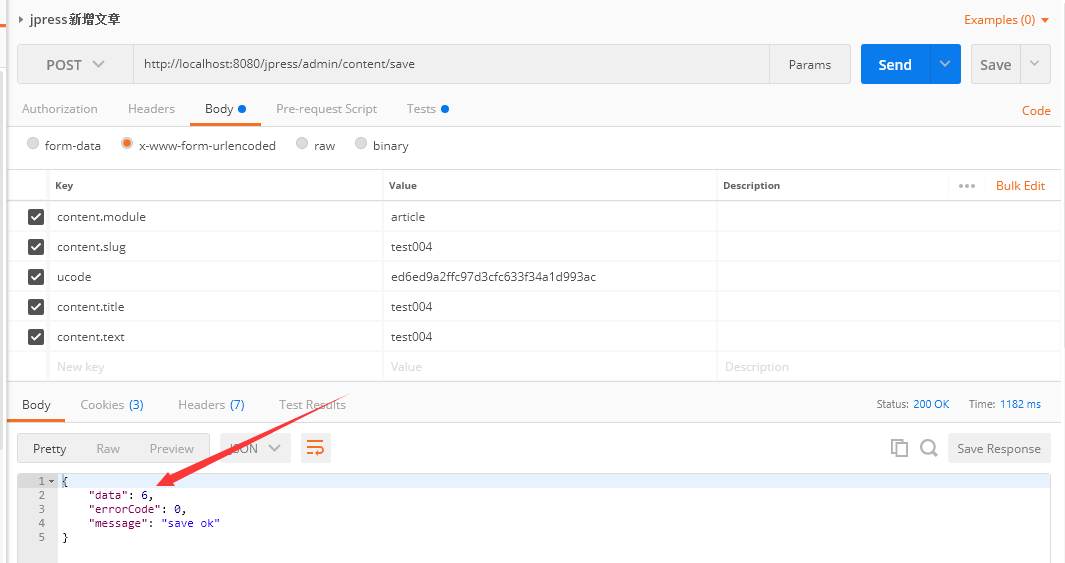Switch to the request Headers tab
The width and height of the screenshot is (1065, 563).
click(151, 109)
